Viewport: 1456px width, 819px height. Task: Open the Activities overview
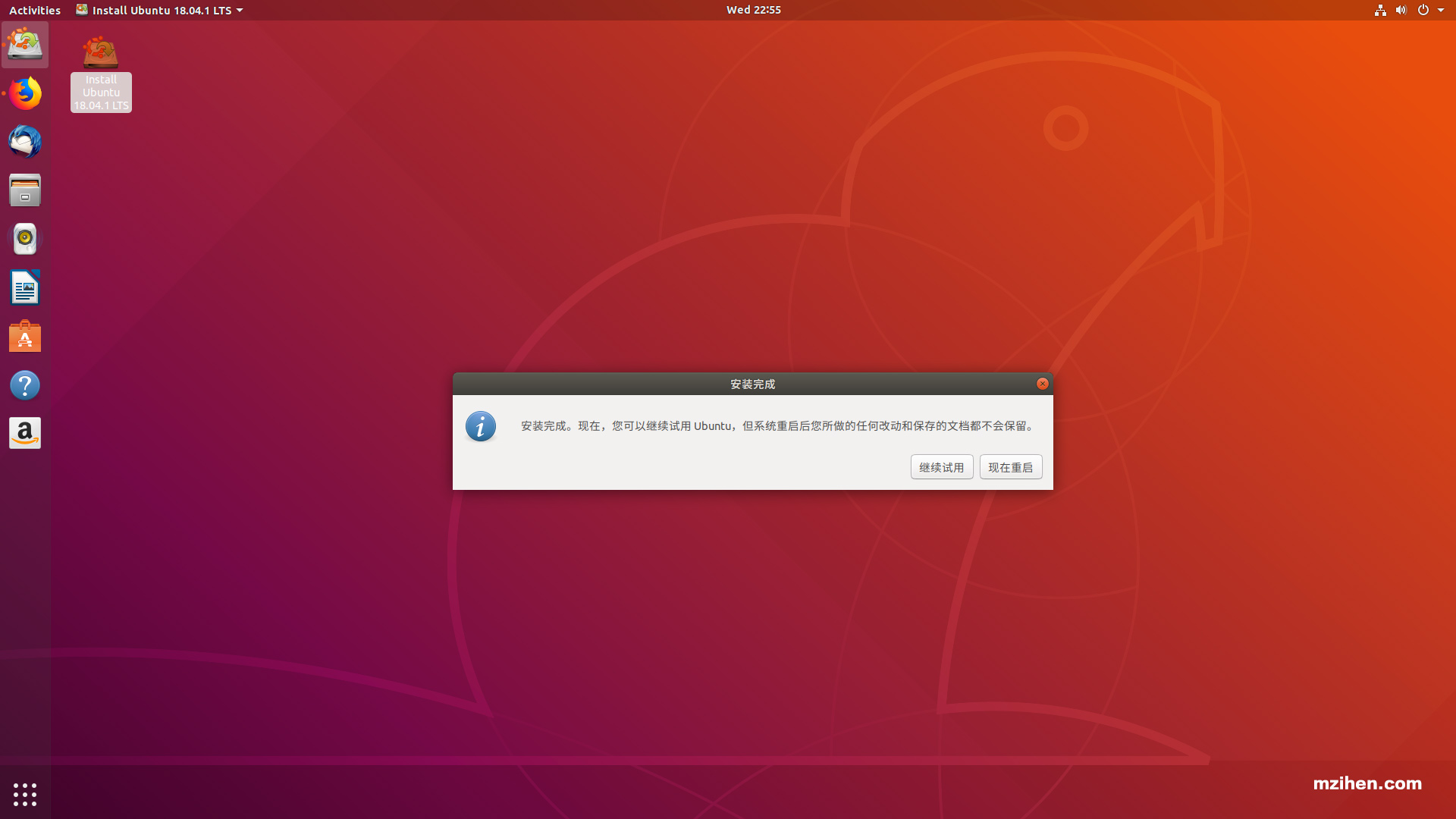[35, 10]
